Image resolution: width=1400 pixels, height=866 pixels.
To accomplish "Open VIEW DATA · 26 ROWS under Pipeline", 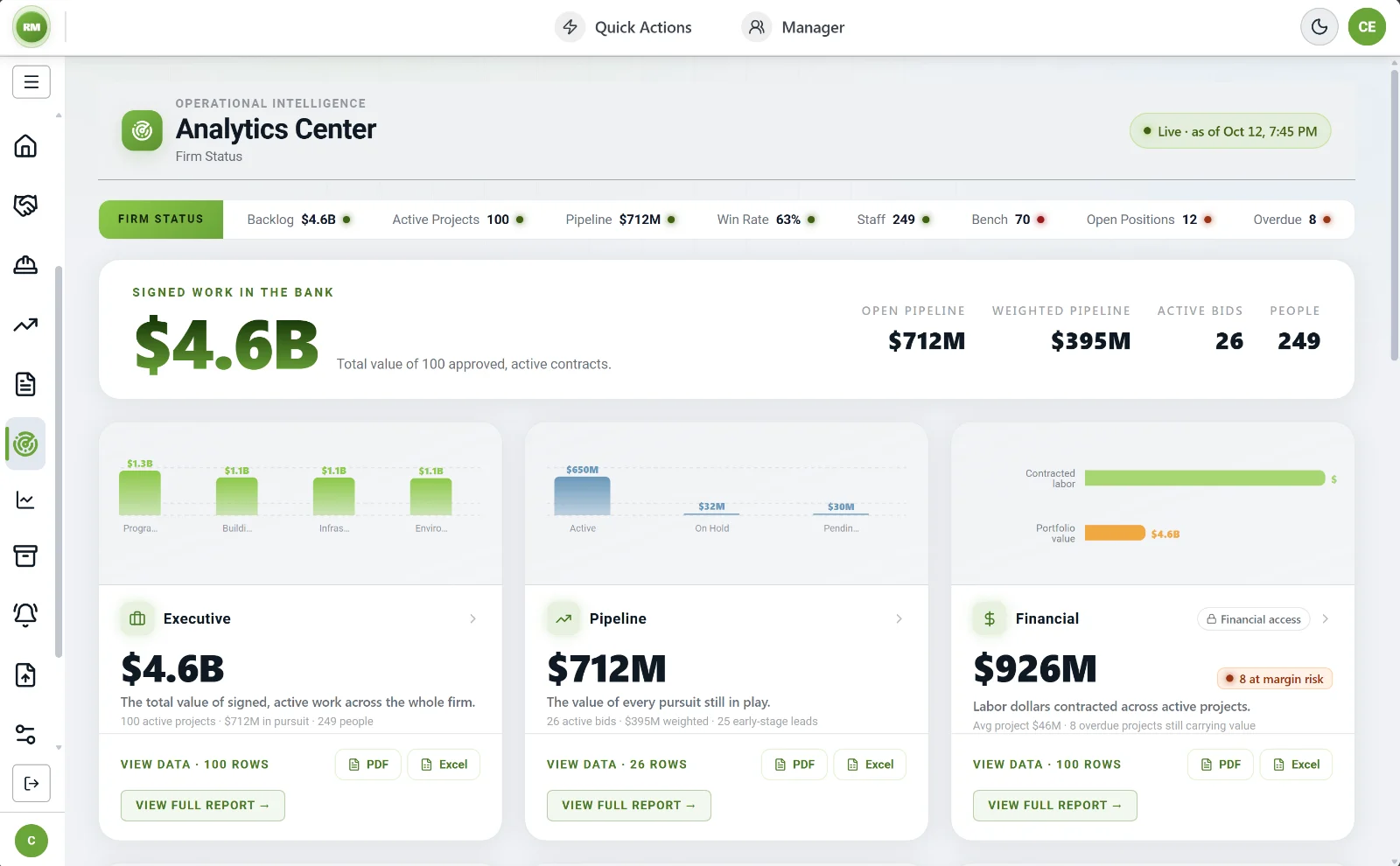I will pos(617,765).
